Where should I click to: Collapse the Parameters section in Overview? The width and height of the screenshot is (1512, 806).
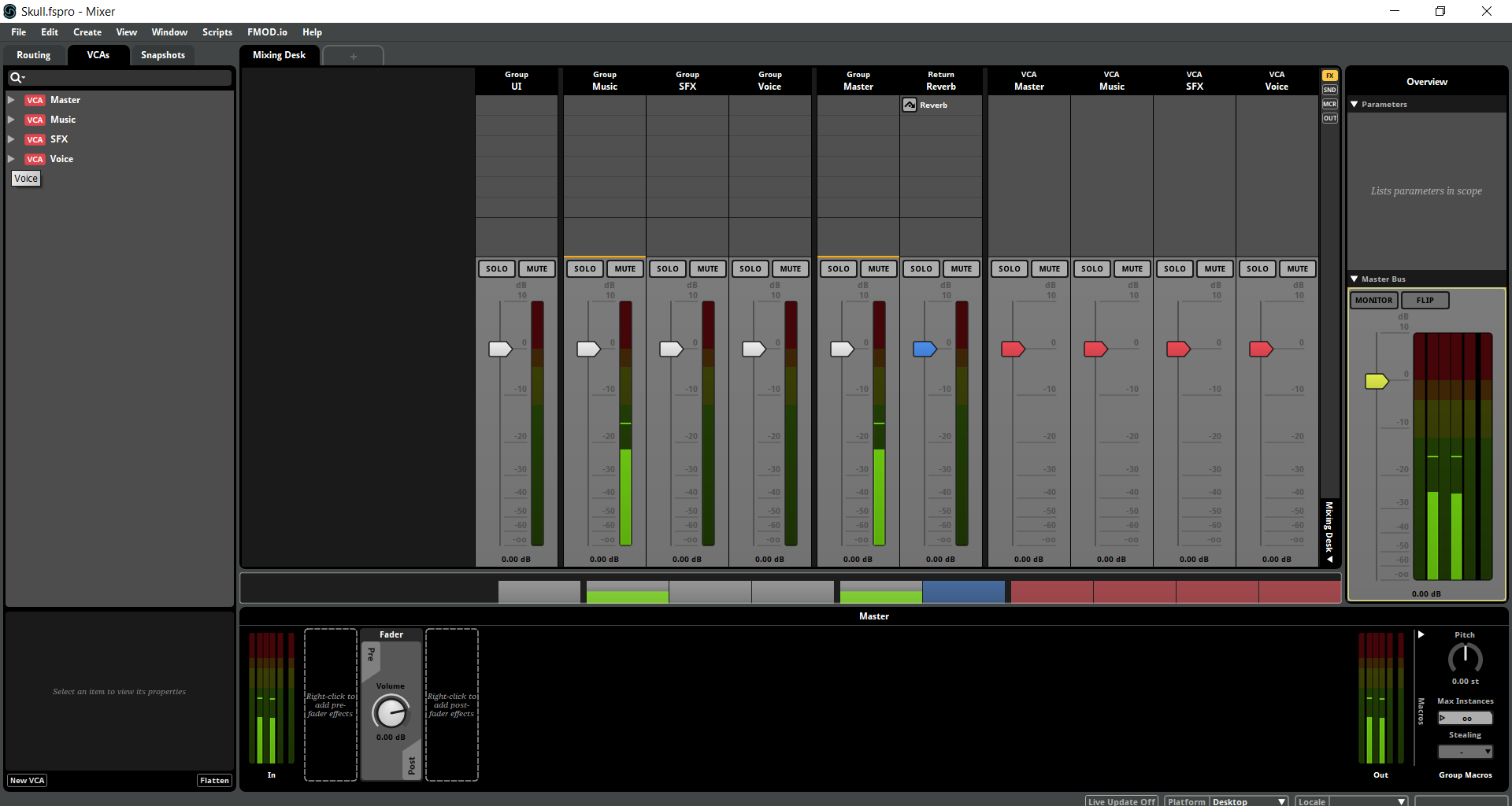(x=1354, y=104)
